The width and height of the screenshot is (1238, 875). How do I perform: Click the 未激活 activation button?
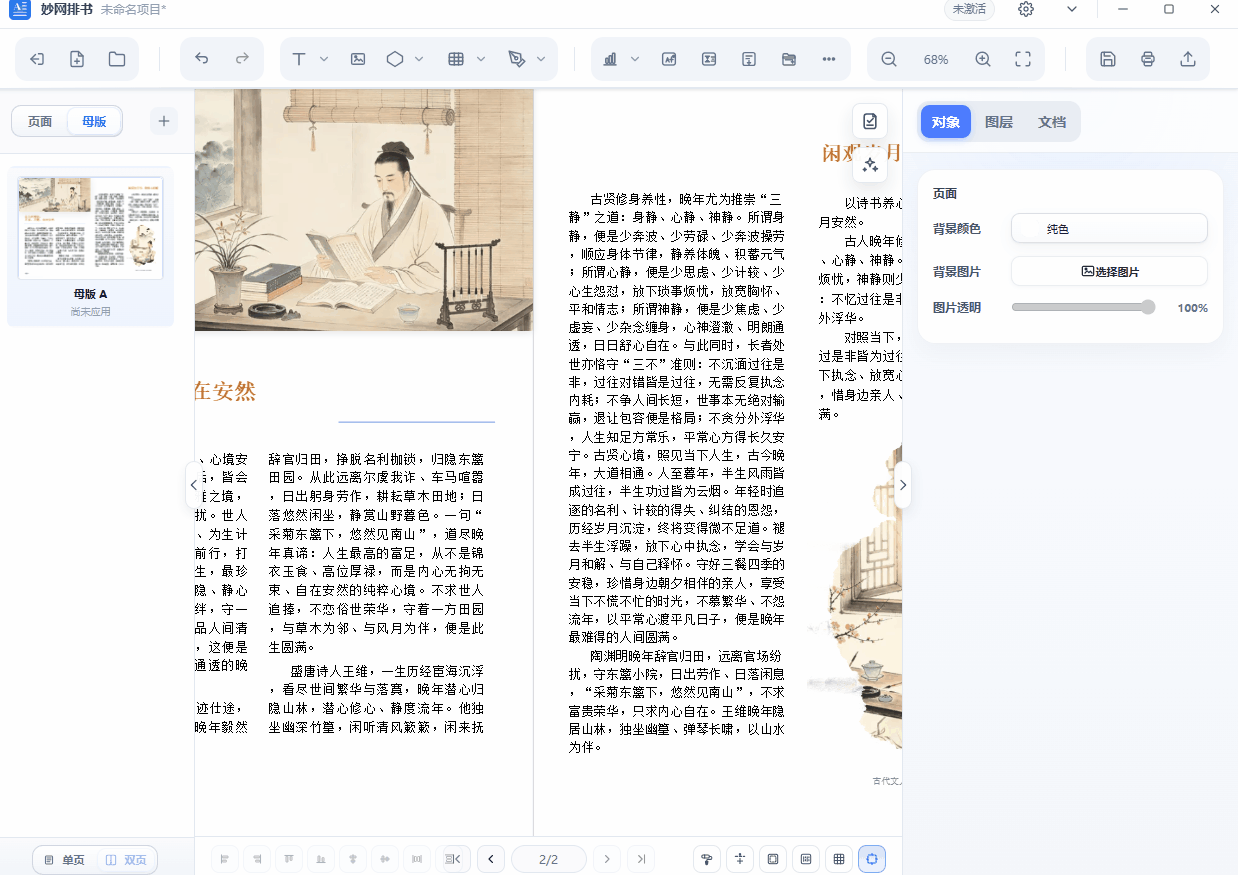[969, 9]
